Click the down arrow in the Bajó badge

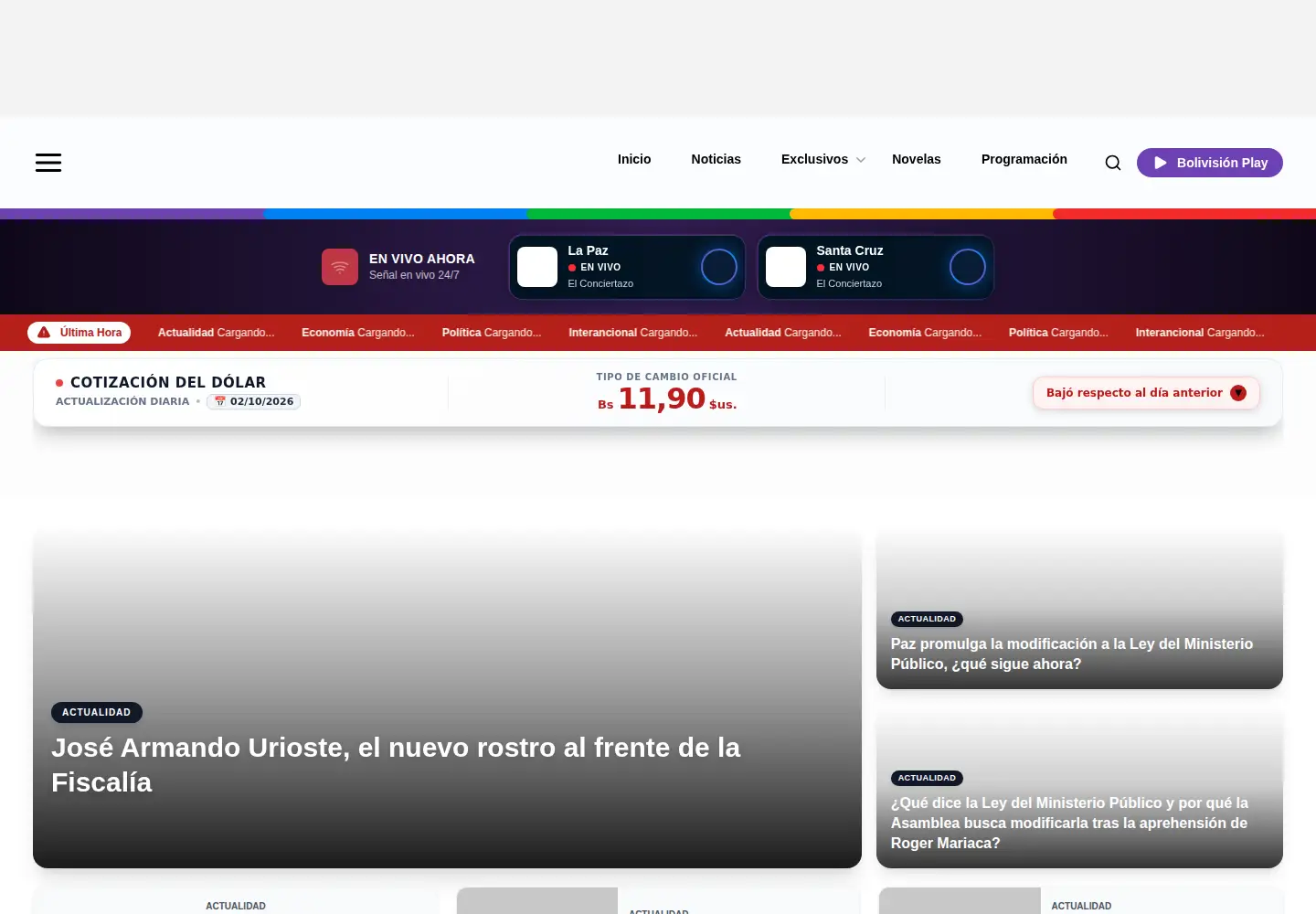(1238, 393)
